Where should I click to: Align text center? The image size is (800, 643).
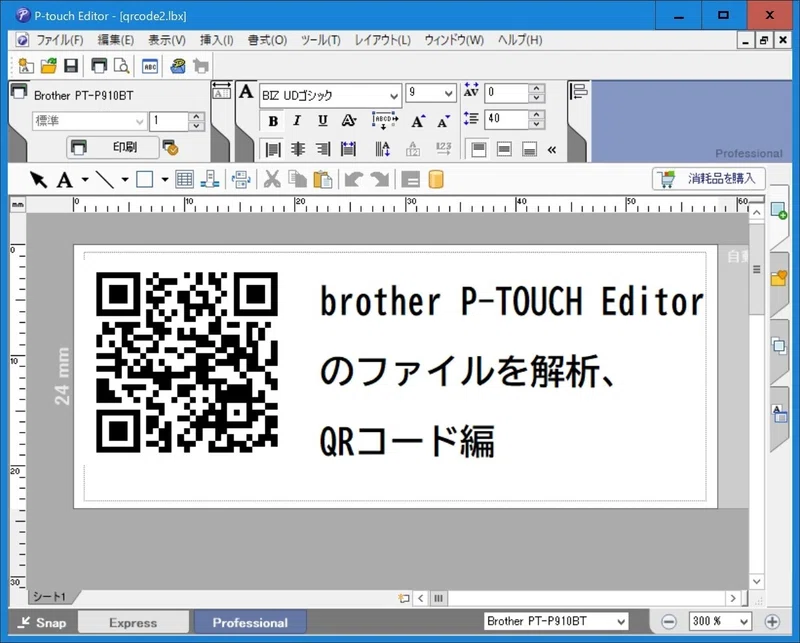click(298, 149)
